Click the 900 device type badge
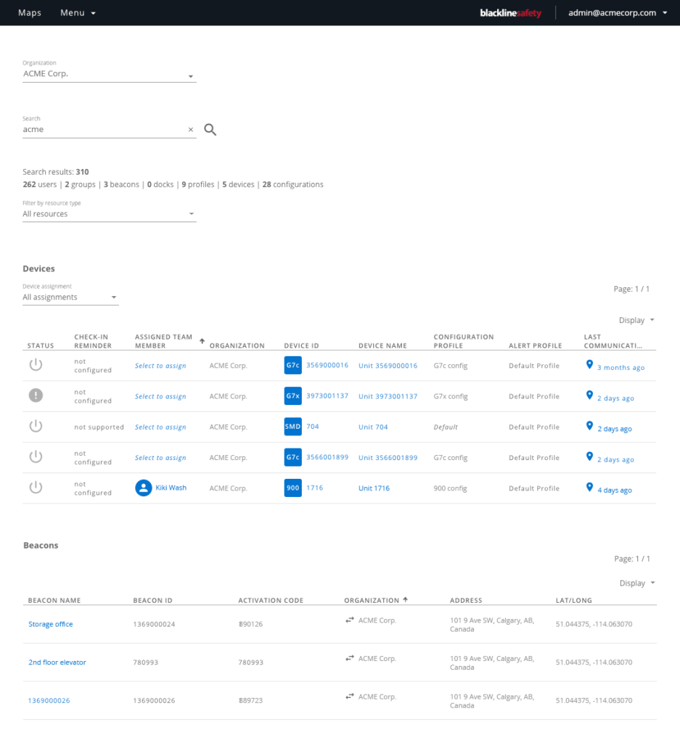Screen dimensions: 680x743 tap(293, 488)
